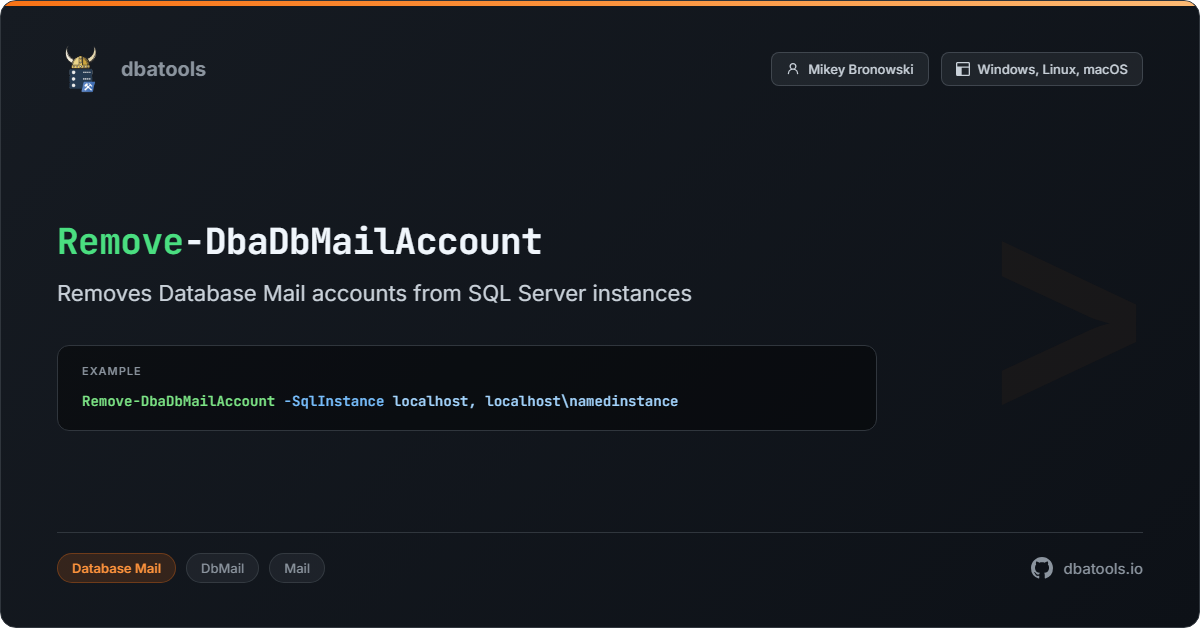Click the person icon beside Mikey Bronowski
The height and width of the screenshot is (628, 1200).
tap(793, 69)
